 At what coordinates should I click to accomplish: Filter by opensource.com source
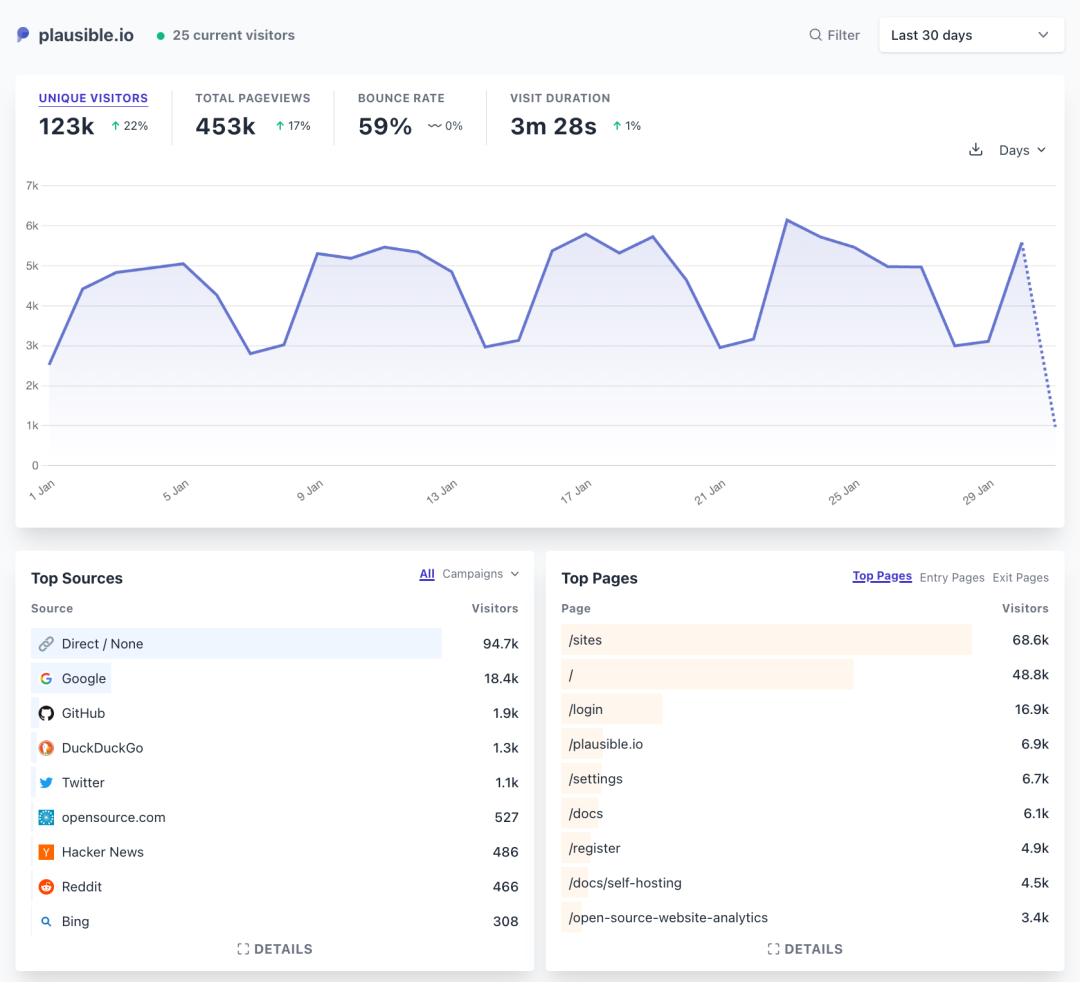(113, 817)
